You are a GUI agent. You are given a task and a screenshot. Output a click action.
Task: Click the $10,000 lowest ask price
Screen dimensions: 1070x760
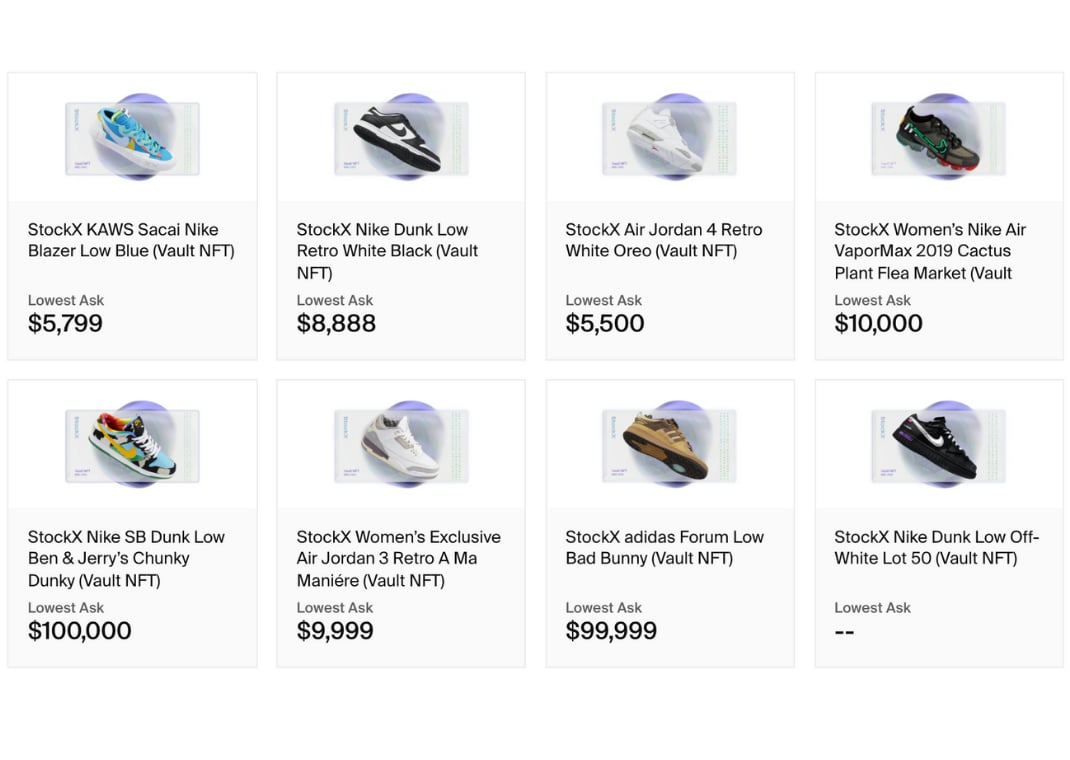(878, 323)
